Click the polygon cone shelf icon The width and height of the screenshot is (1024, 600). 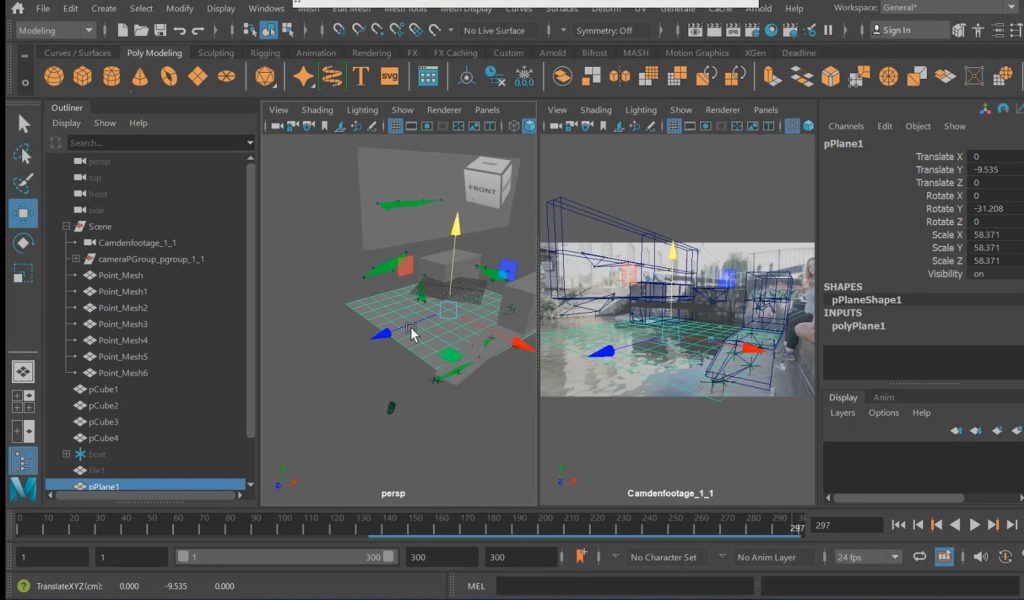141,76
